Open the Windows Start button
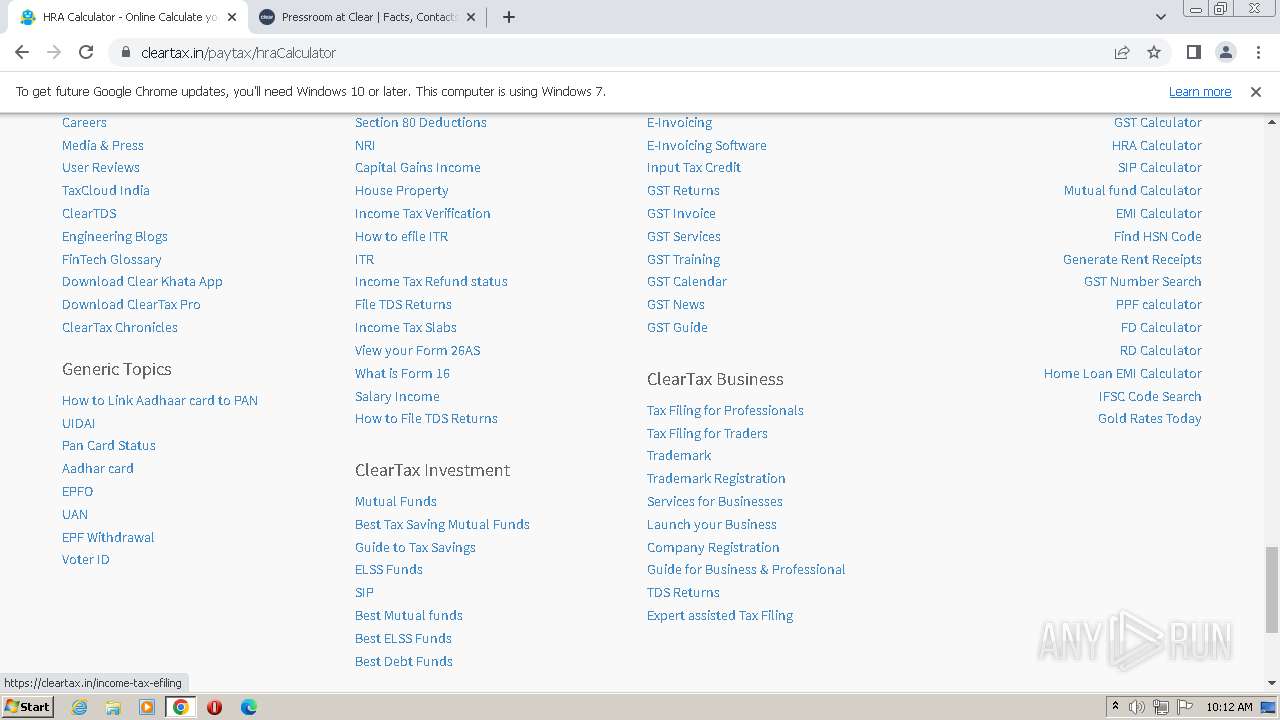The width and height of the screenshot is (1280, 720). click(x=28, y=707)
